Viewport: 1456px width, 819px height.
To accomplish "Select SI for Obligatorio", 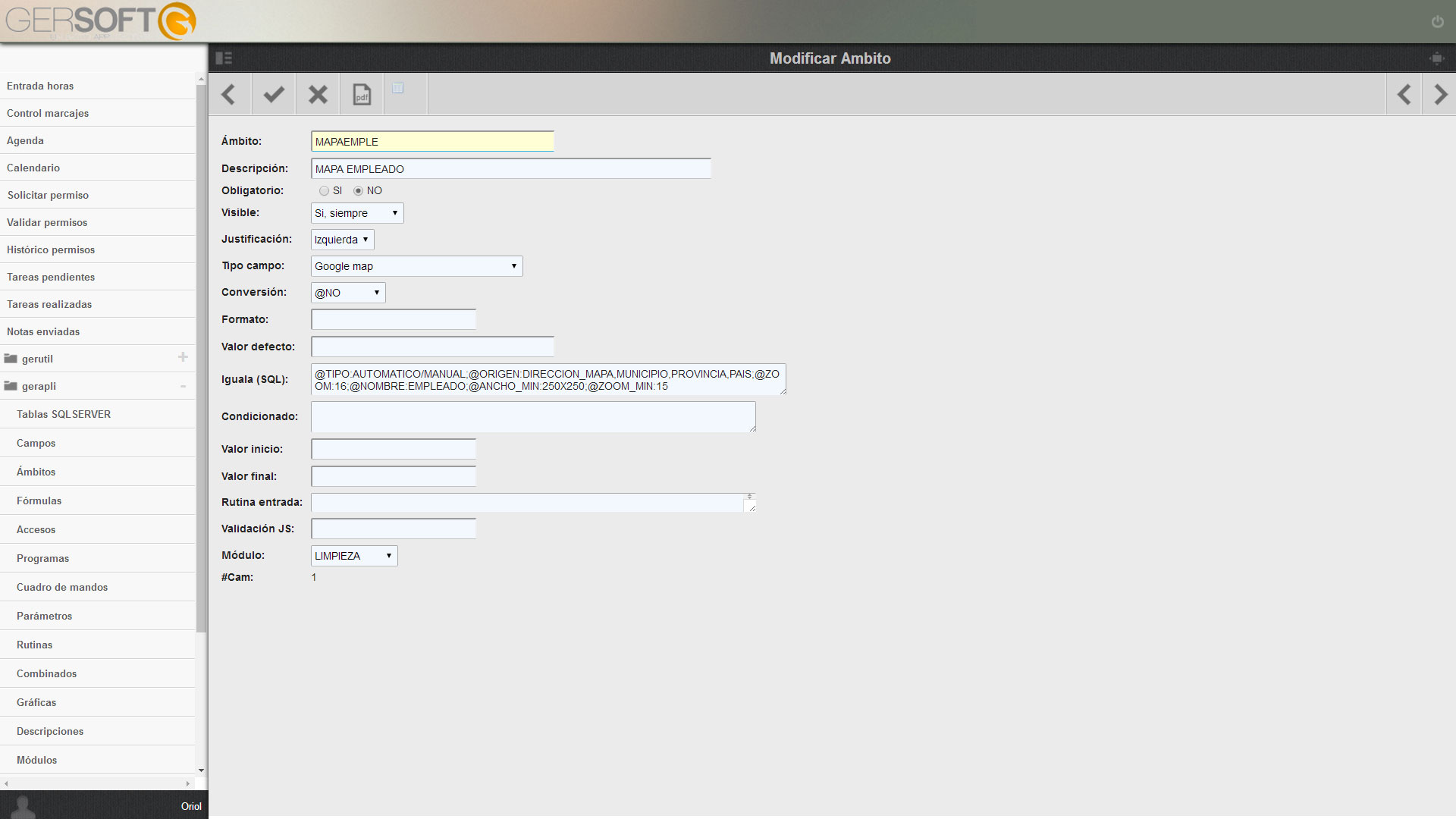I will click(x=325, y=191).
